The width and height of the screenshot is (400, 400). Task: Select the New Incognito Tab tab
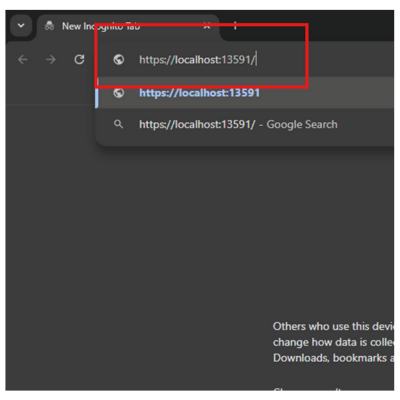128,26
